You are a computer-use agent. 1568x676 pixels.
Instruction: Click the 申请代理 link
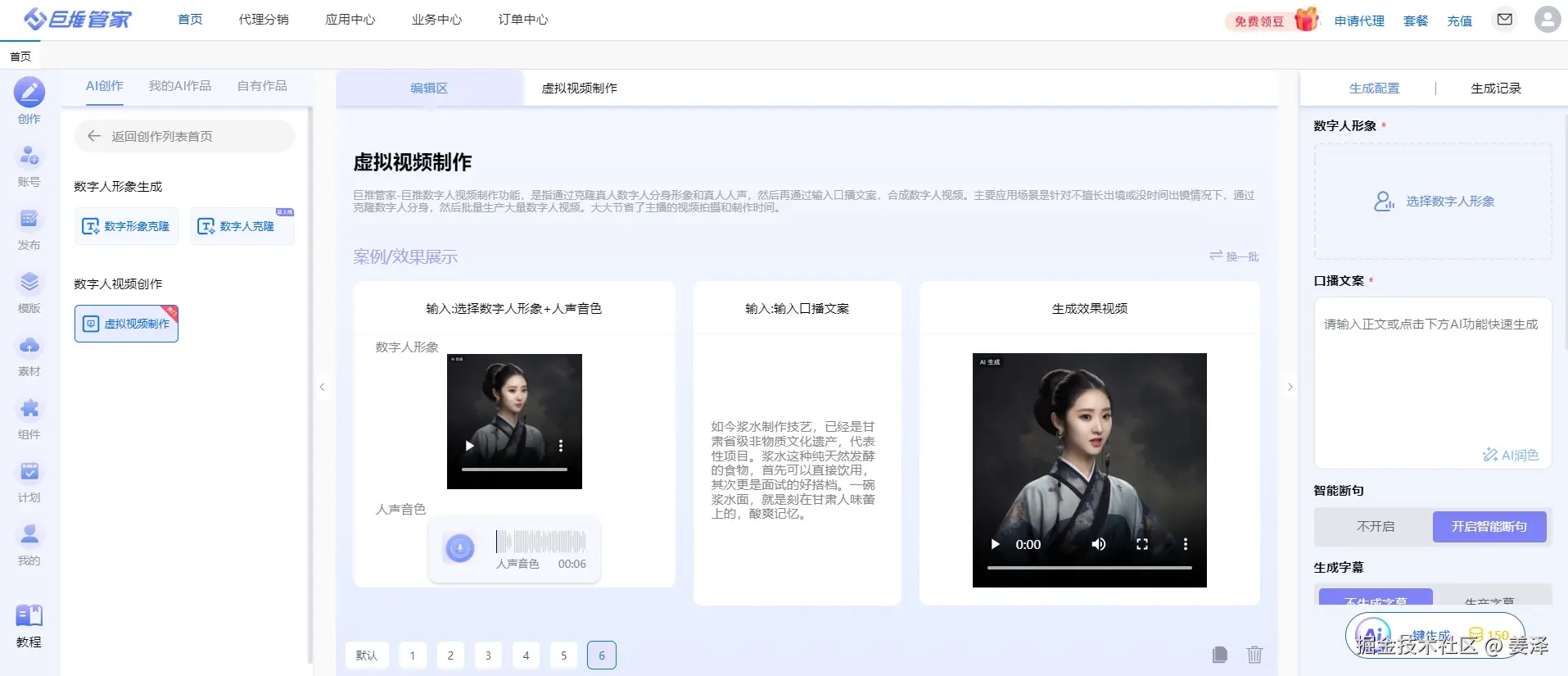[x=1359, y=20]
